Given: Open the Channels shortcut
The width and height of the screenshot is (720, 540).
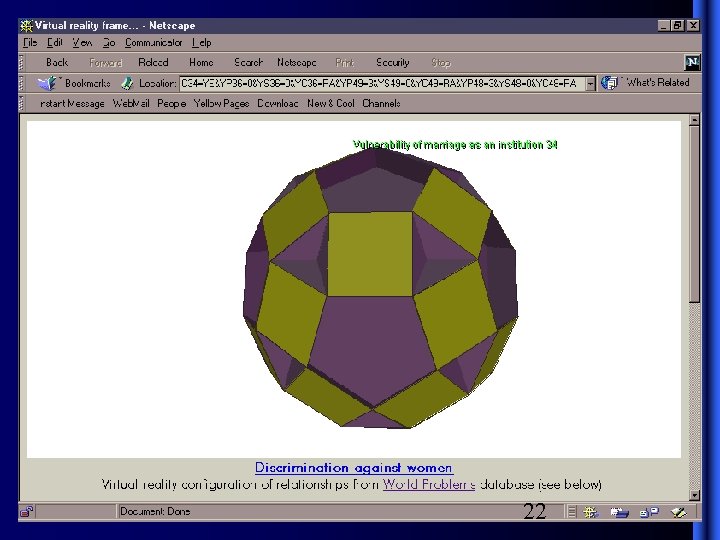Looking at the screenshot, I should tap(381, 104).
